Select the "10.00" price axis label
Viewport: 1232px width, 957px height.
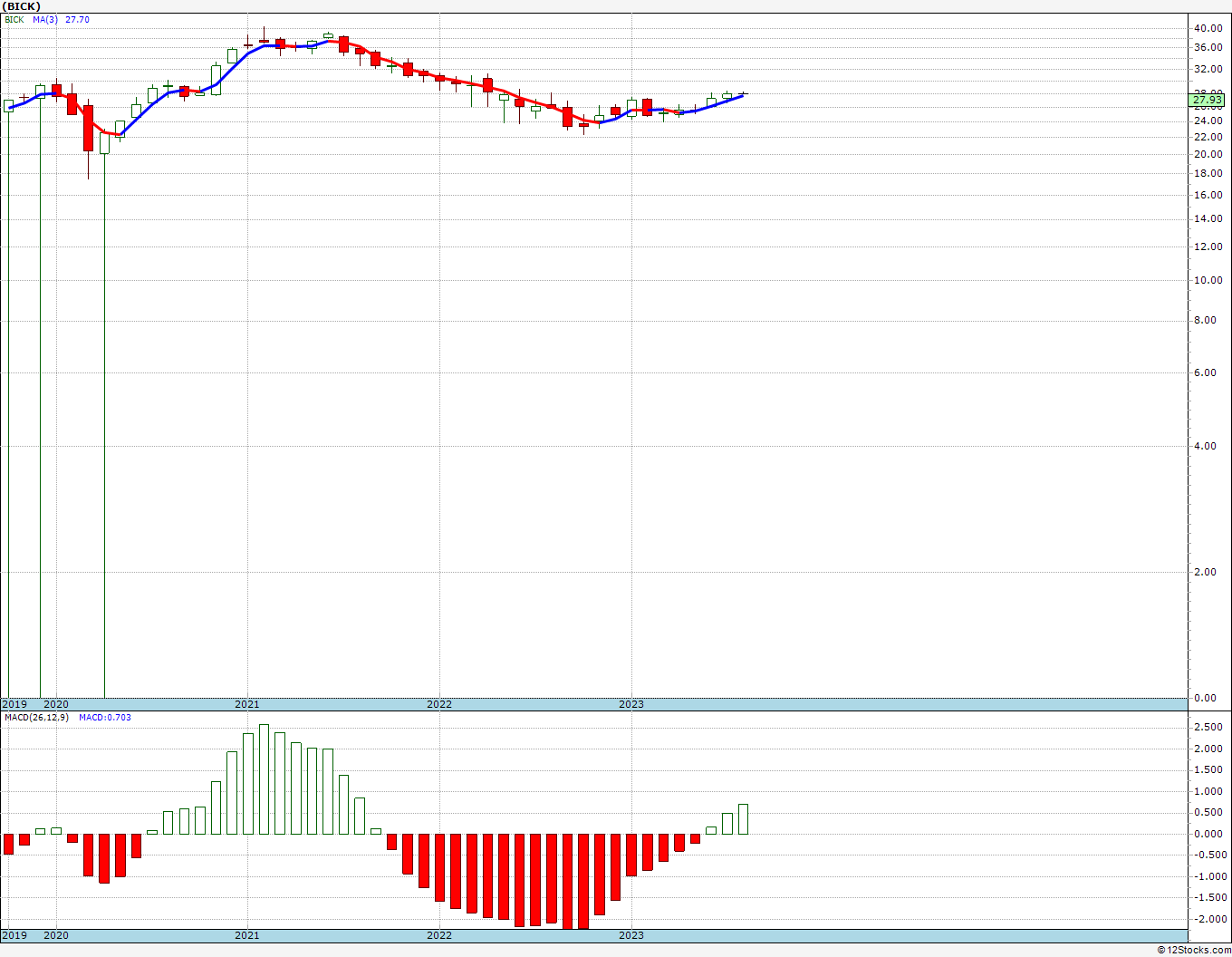[1208, 280]
